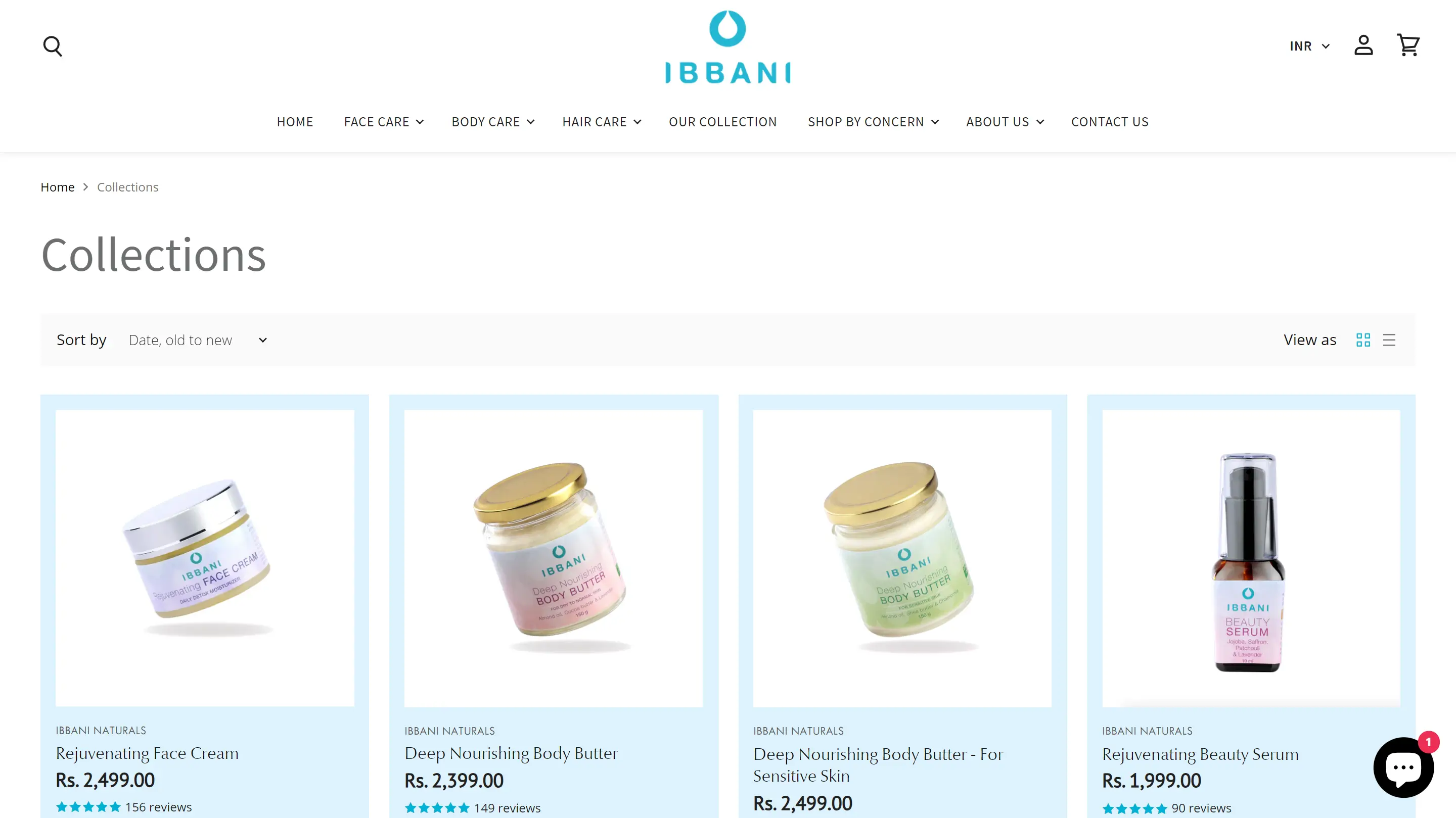Expand the Face Care menu
The width and height of the screenshot is (1456, 818).
coord(384,122)
